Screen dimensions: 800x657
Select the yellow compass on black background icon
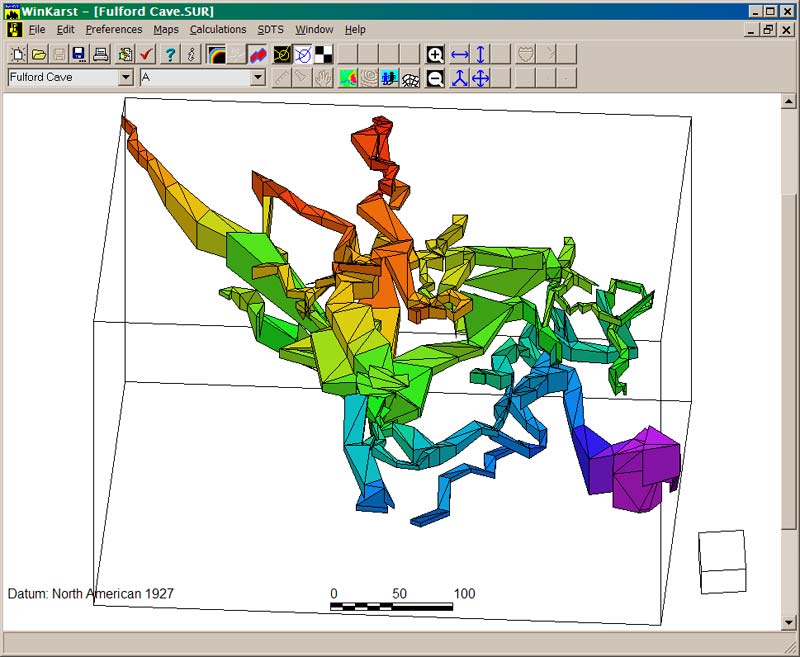pos(282,54)
